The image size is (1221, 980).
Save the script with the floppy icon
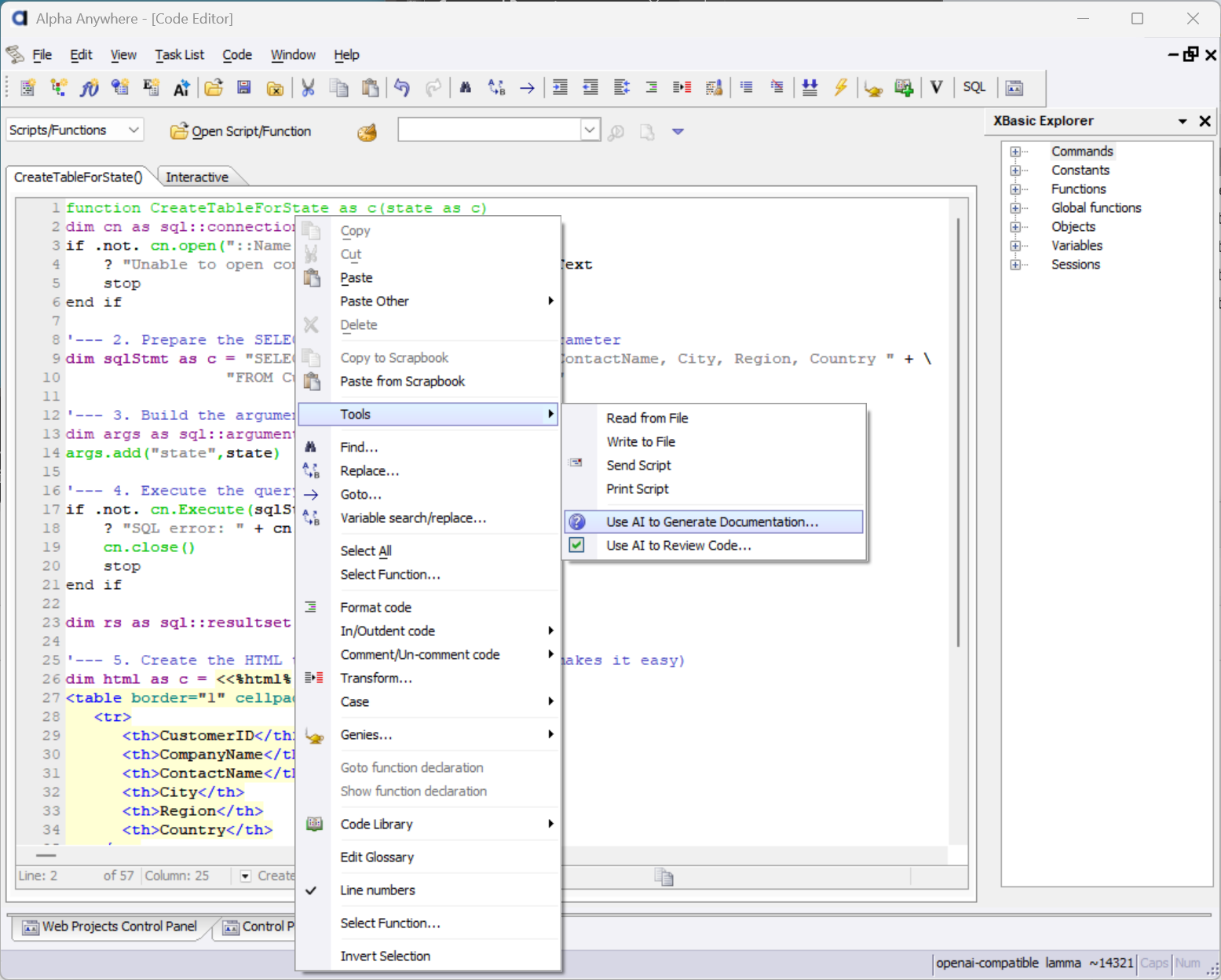tap(244, 87)
